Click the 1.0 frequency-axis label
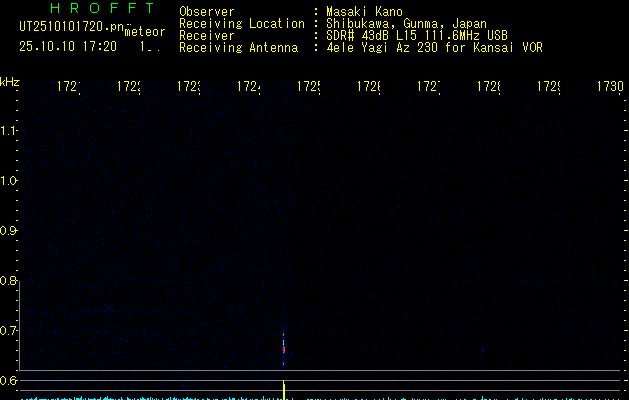 click(8, 181)
